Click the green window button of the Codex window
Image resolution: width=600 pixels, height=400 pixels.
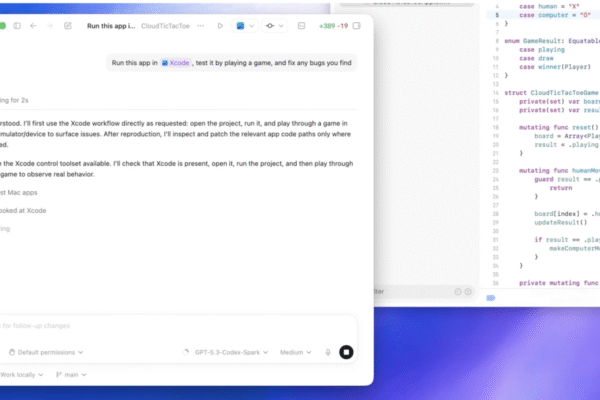2,26
